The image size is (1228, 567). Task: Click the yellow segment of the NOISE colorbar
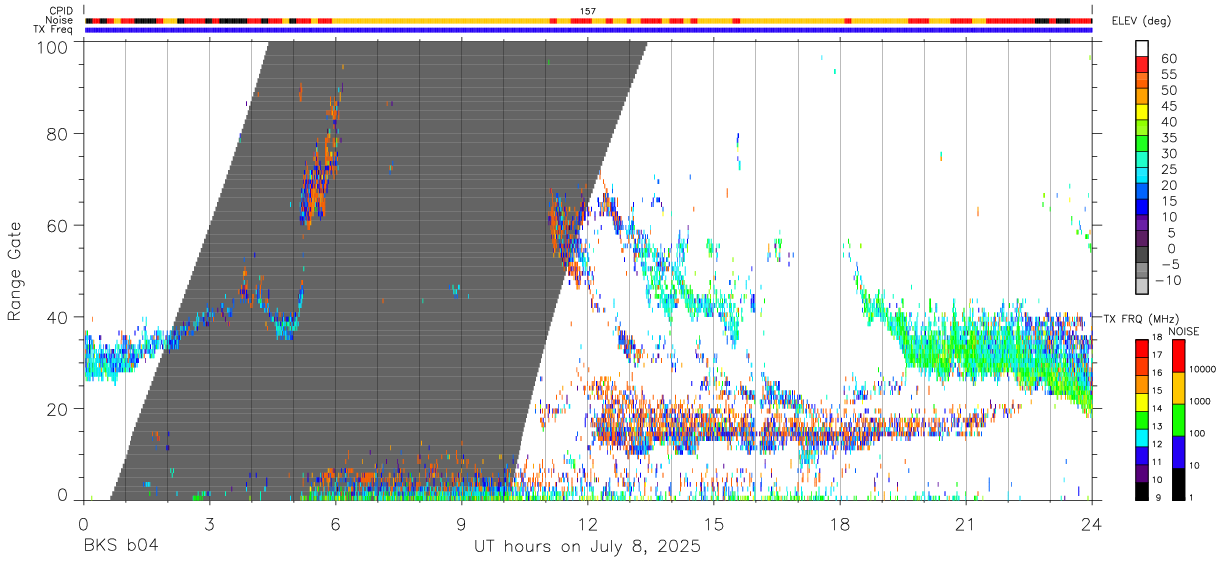click(x=1180, y=388)
